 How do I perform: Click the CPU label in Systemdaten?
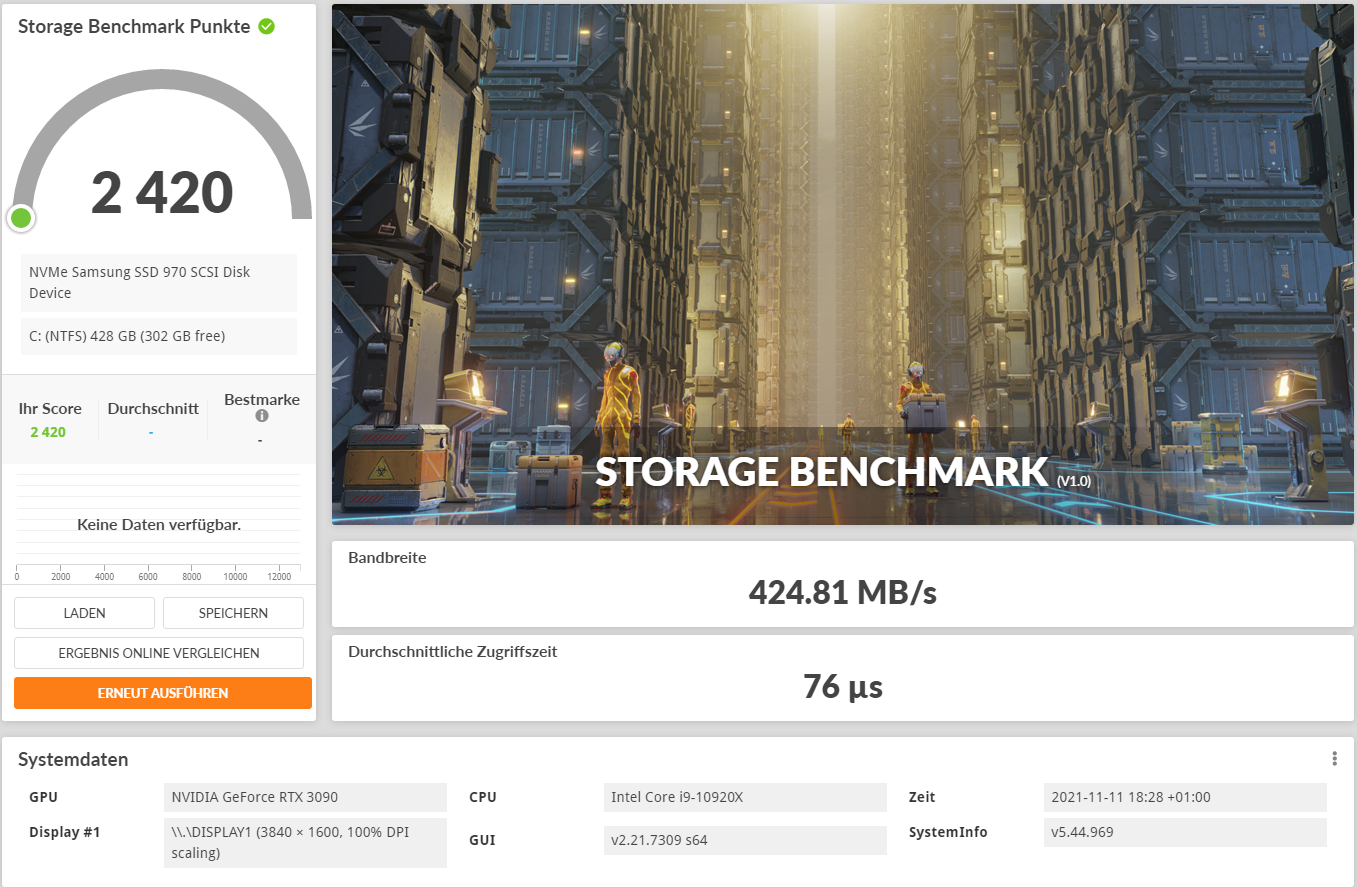pyautogui.click(x=483, y=797)
